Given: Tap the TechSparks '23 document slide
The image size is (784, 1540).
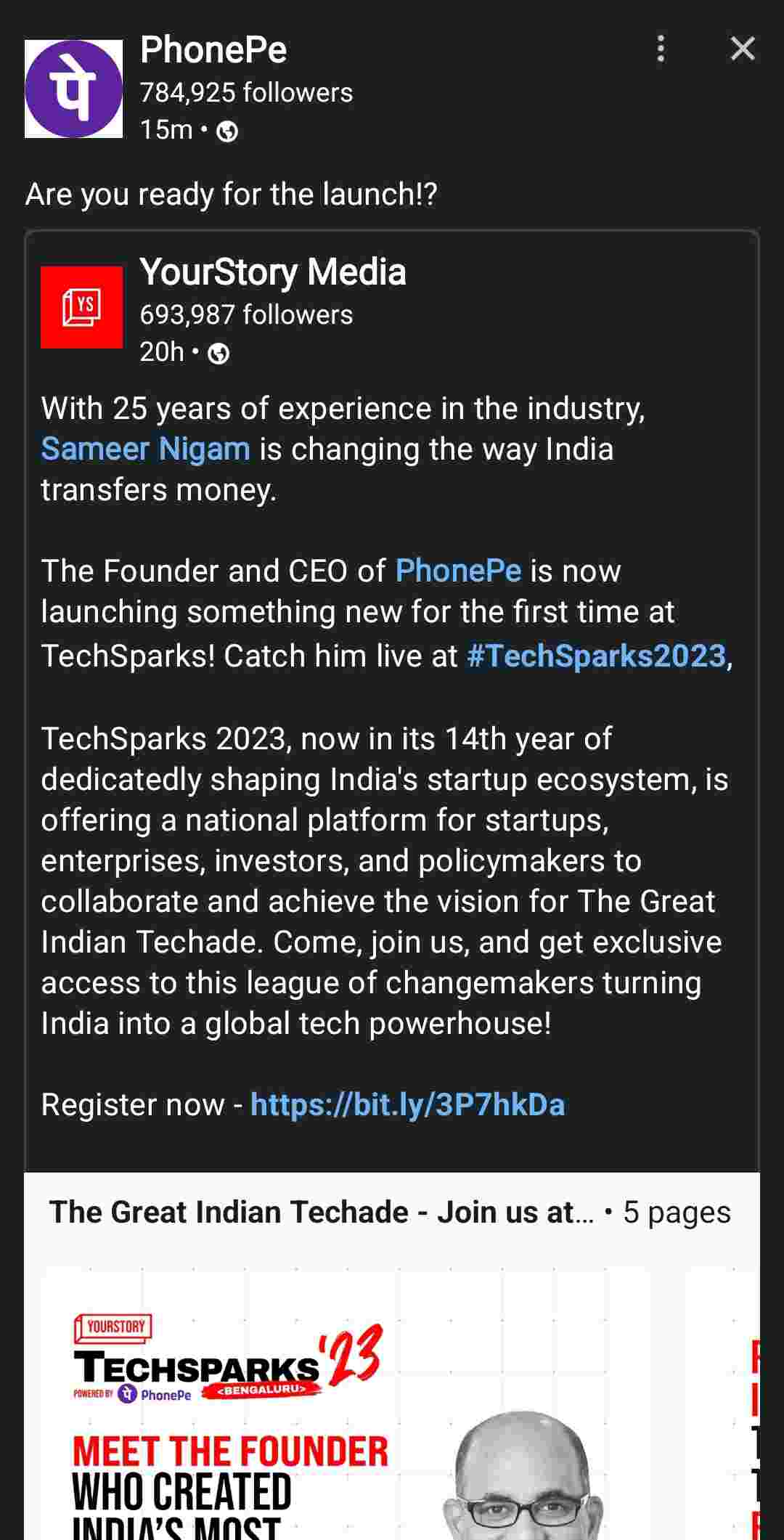Looking at the screenshot, I should (346, 1401).
